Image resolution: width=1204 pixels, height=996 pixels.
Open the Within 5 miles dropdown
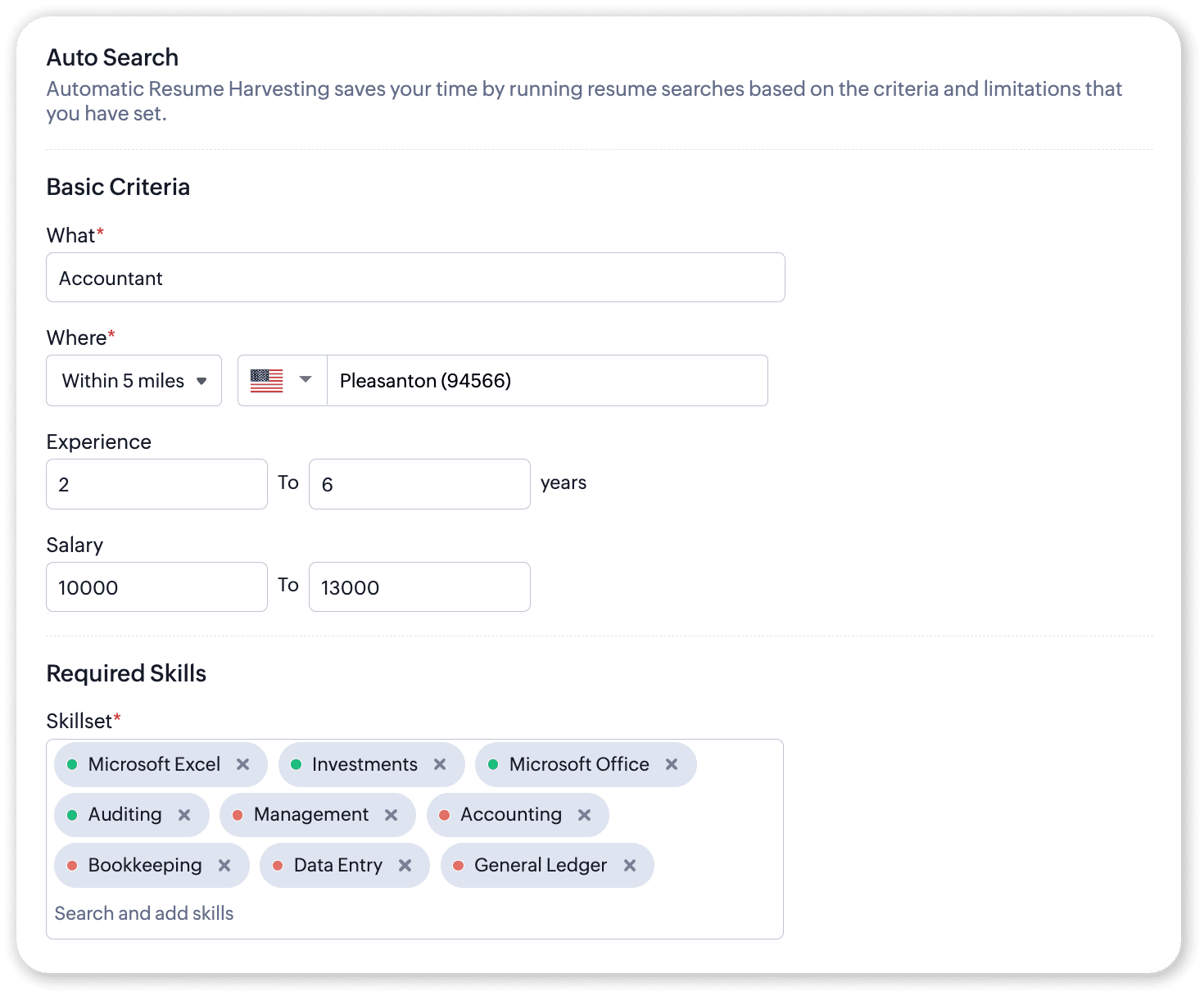click(134, 381)
